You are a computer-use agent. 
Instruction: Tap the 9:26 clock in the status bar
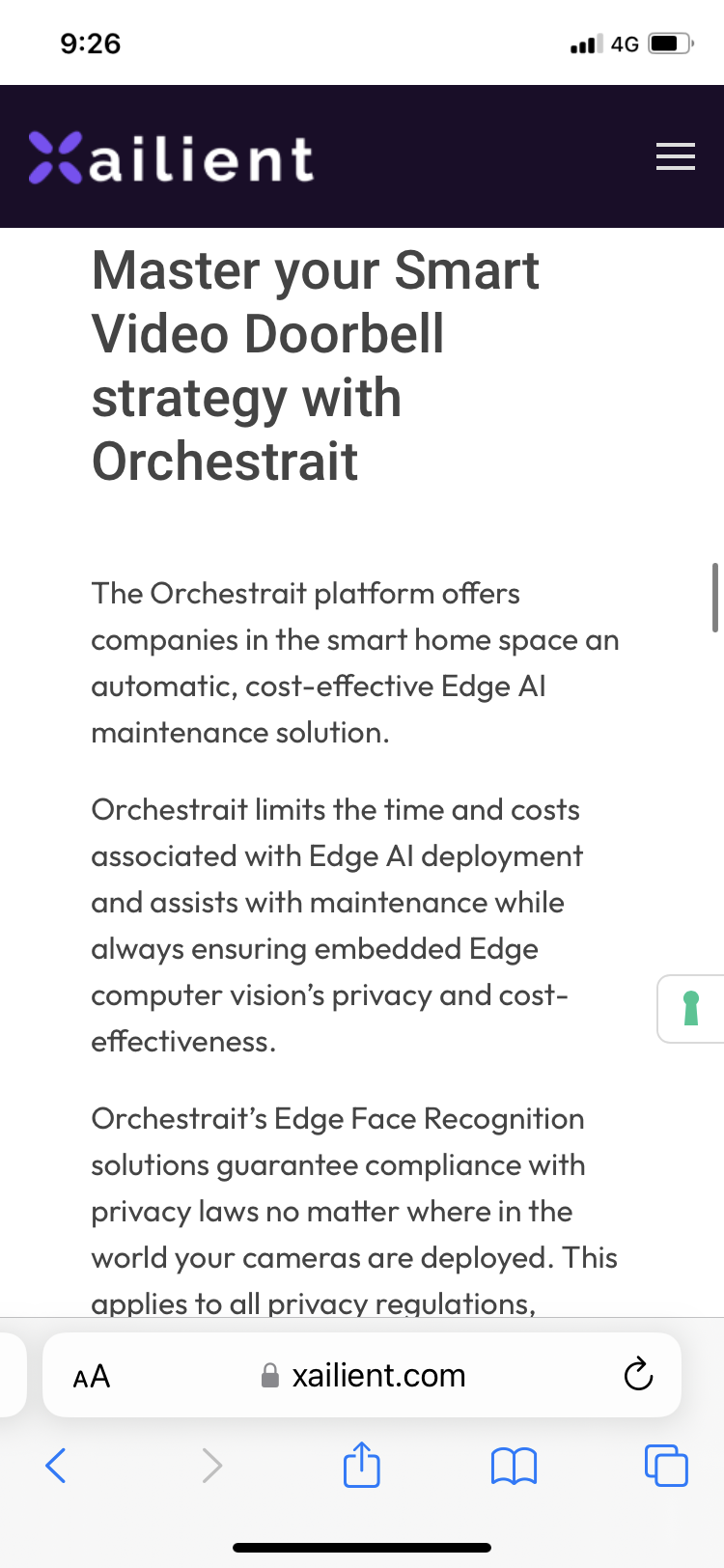tap(91, 43)
